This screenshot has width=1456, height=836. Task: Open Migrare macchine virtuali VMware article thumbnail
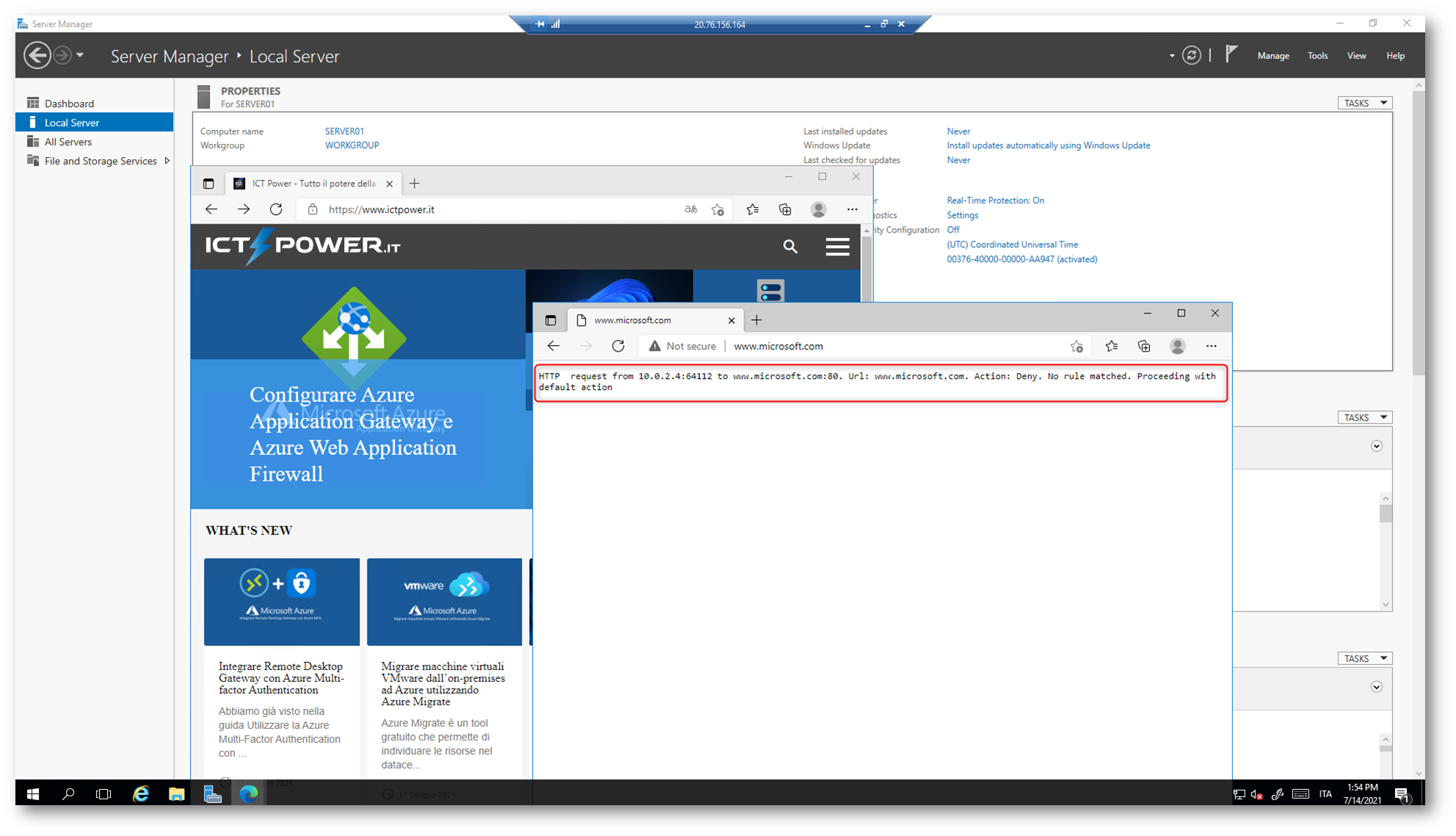(445, 602)
